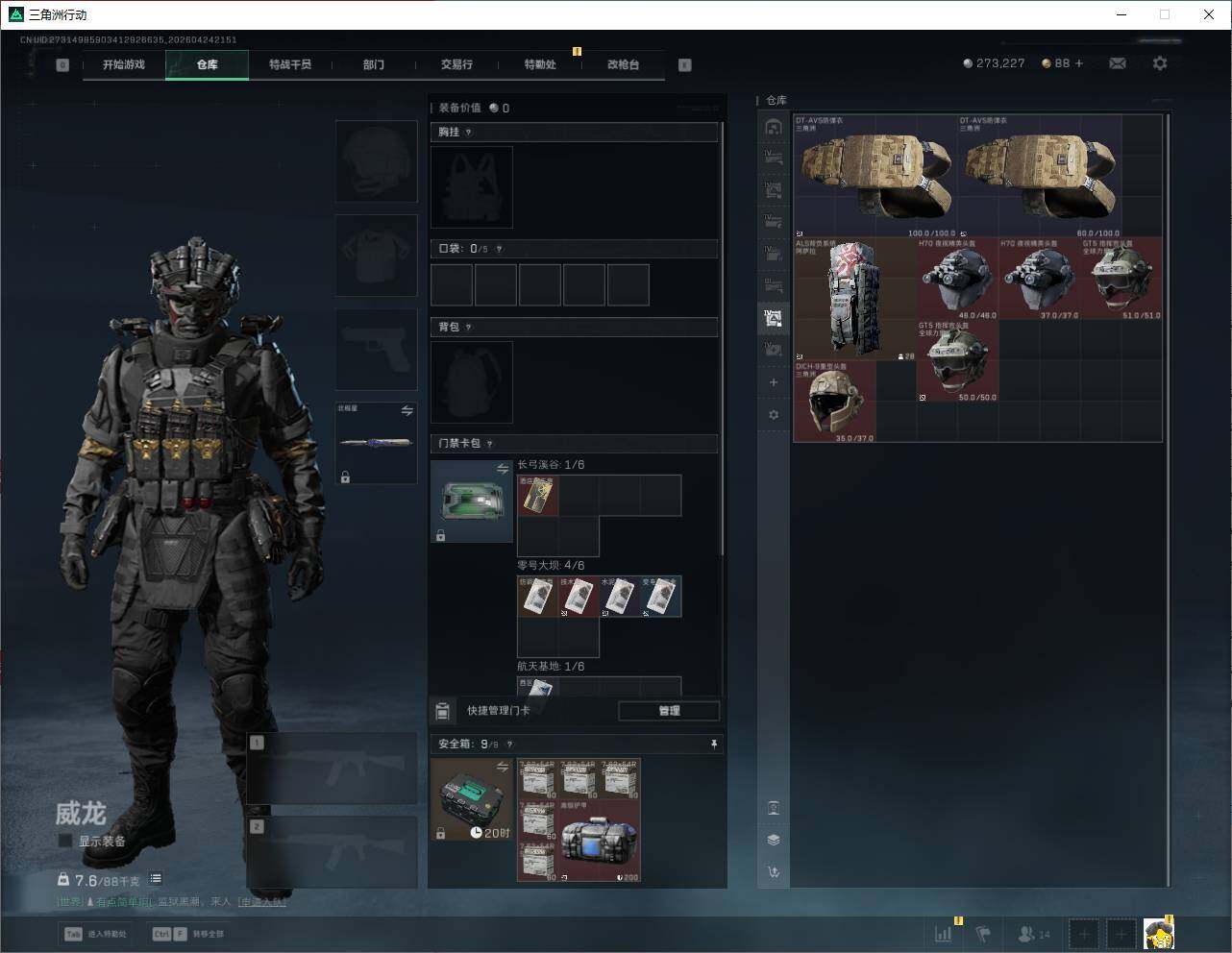Click the stacked layers icon in stash sidebar
Screen dimensions: 1232x953
coord(774,840)
